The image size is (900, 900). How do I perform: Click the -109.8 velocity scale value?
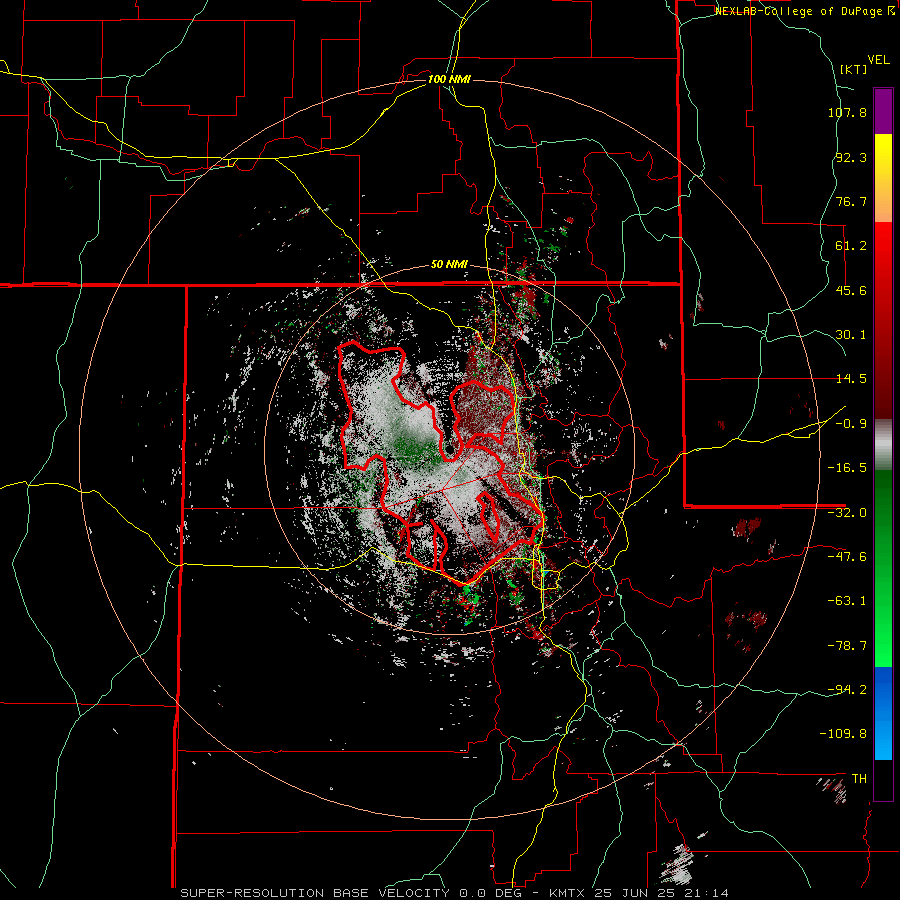click(x=844, y=734)
